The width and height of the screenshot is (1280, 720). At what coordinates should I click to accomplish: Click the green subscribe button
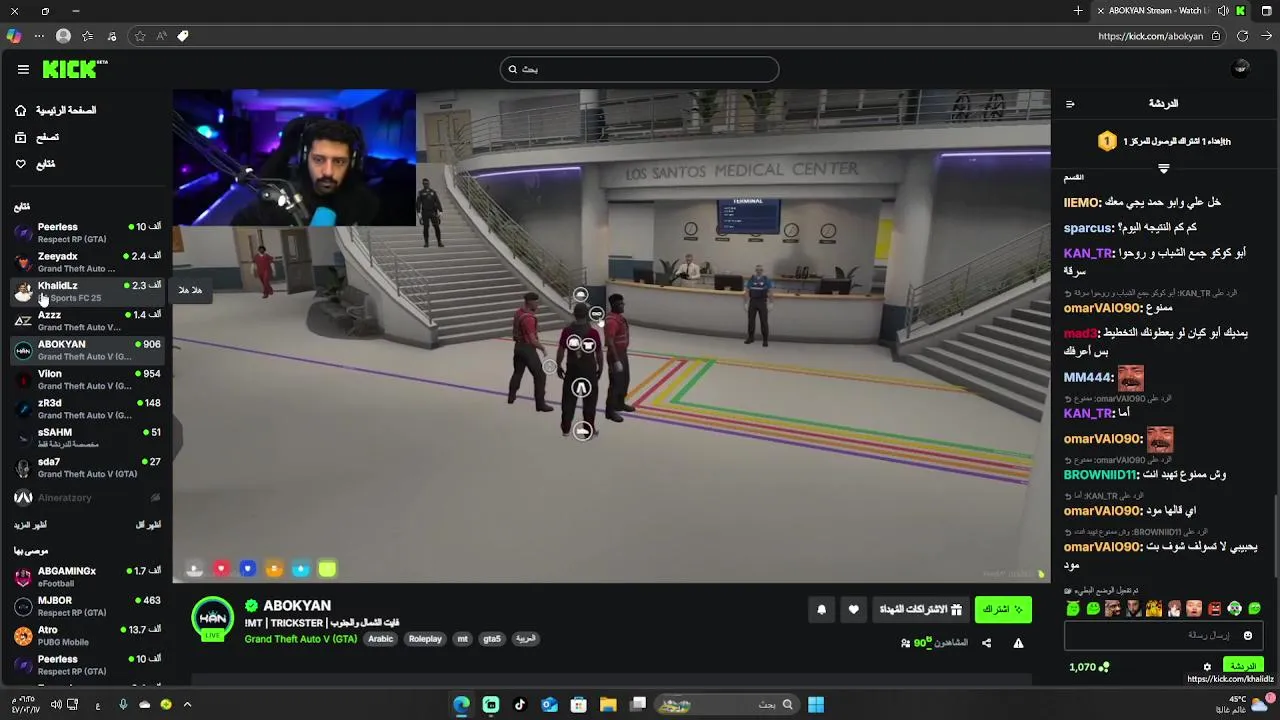pyautogui.click(x=1003, y=609)
